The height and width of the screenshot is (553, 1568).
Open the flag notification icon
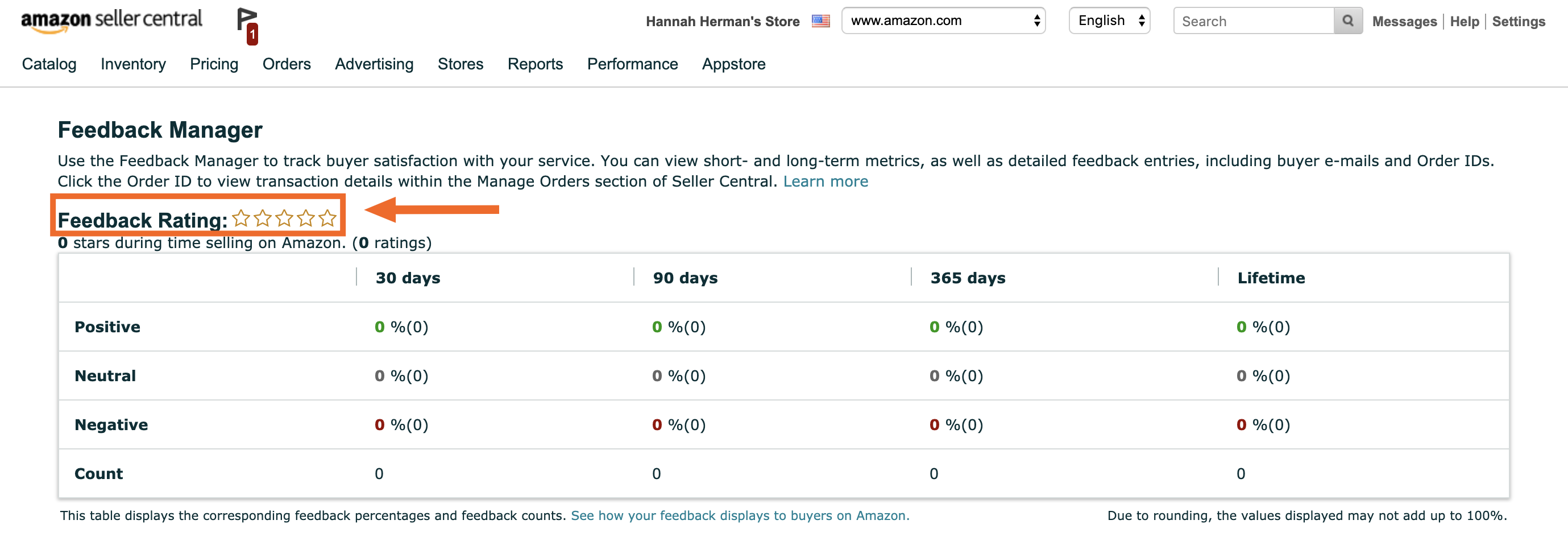pyautogui.click(x=248, y=26)
